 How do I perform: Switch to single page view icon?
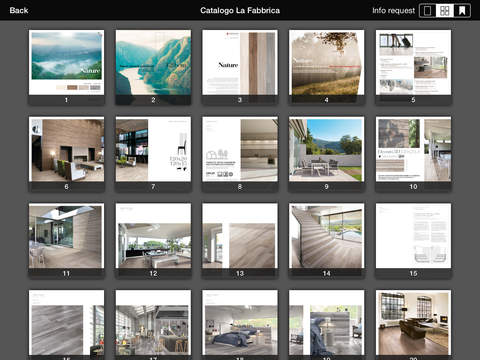pos(427,11)
